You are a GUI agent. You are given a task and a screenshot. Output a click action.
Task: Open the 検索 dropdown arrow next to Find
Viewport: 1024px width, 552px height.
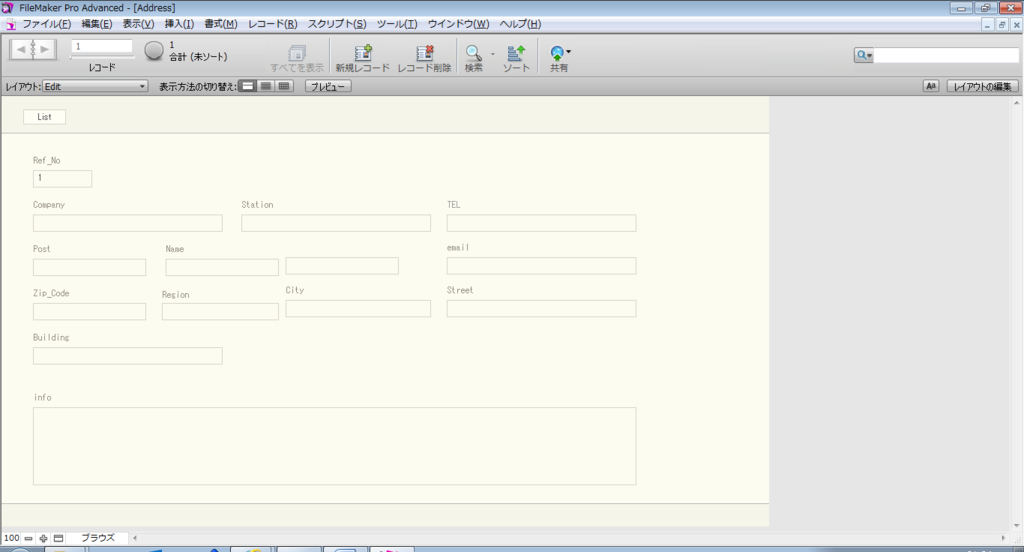coord(492,54)
